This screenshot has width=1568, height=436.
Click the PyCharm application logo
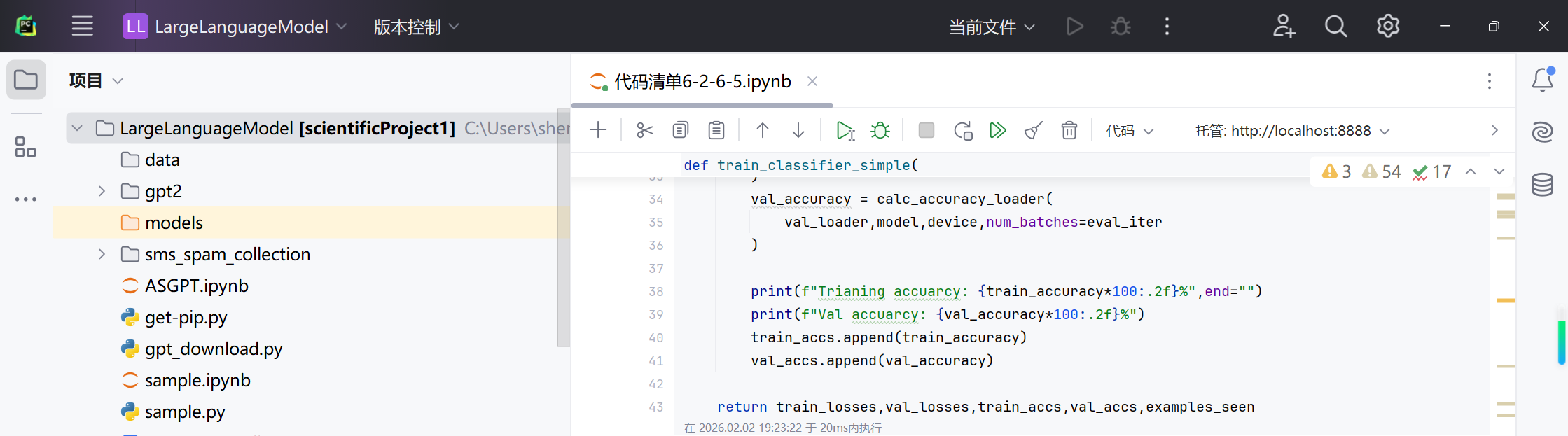coord(26,27)
